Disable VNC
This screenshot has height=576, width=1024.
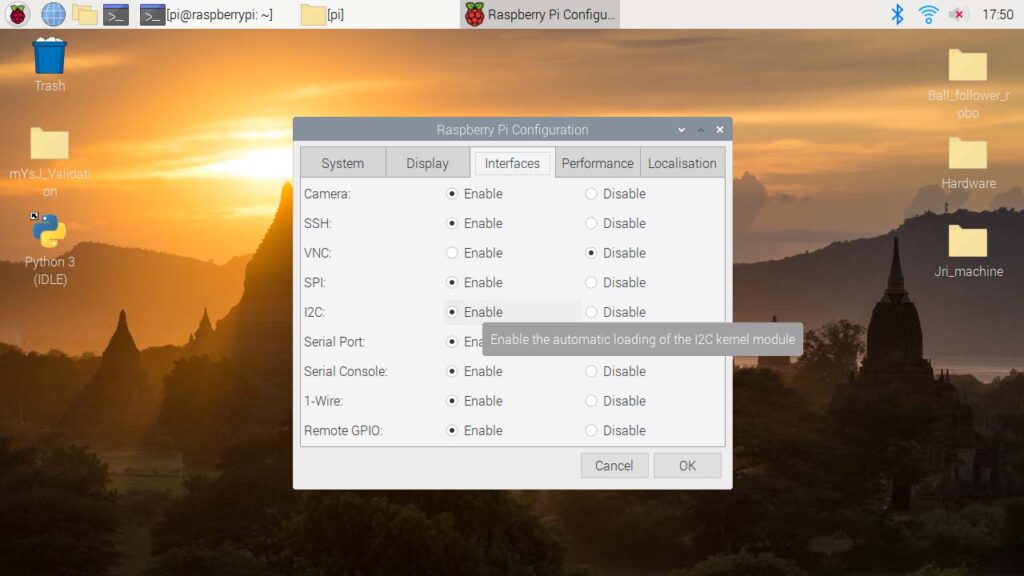tap(591, 253)
